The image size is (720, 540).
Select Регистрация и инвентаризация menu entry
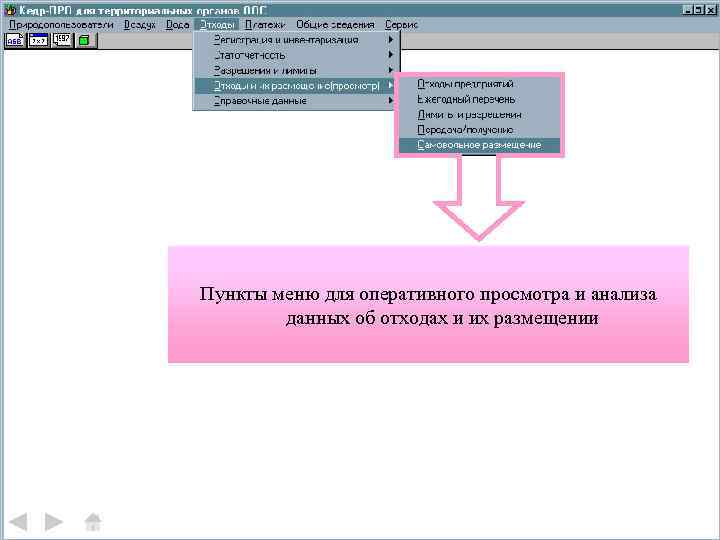point(296,40)
